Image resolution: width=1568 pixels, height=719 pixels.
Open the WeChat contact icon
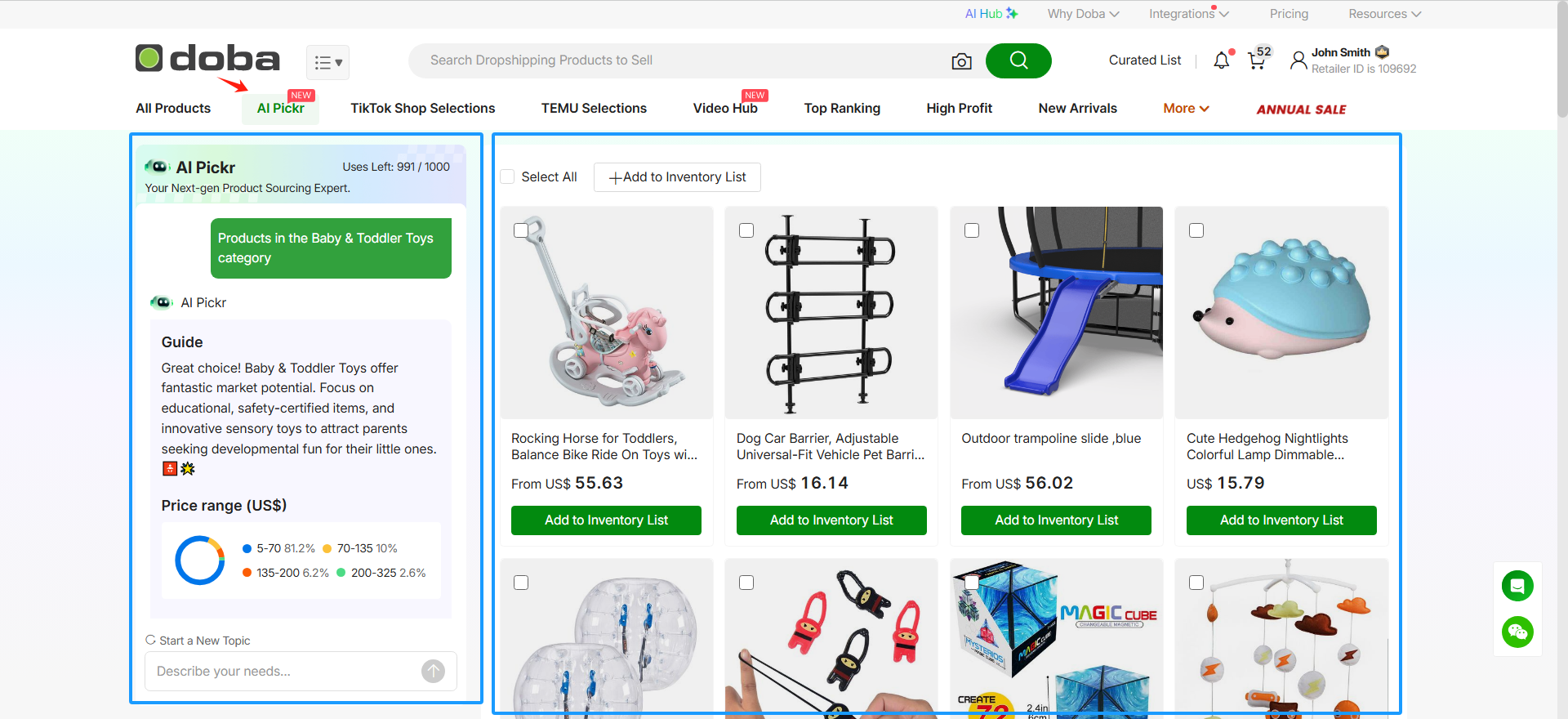pyautogui.click(x=1517, y=632)
